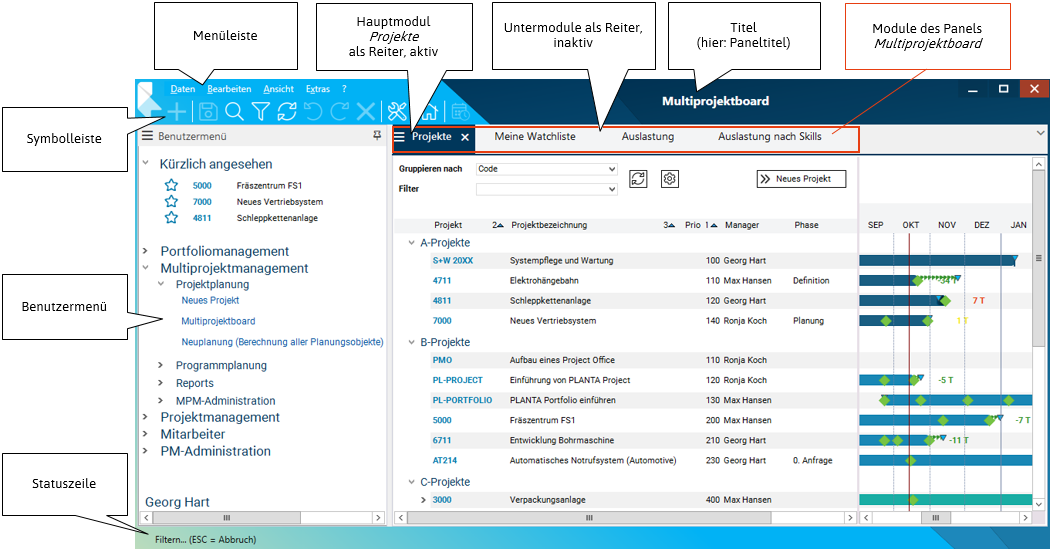This screenshot has width=1050, height=549.
Task: Open the Bearbeiten menu
Action: [229, 89]
